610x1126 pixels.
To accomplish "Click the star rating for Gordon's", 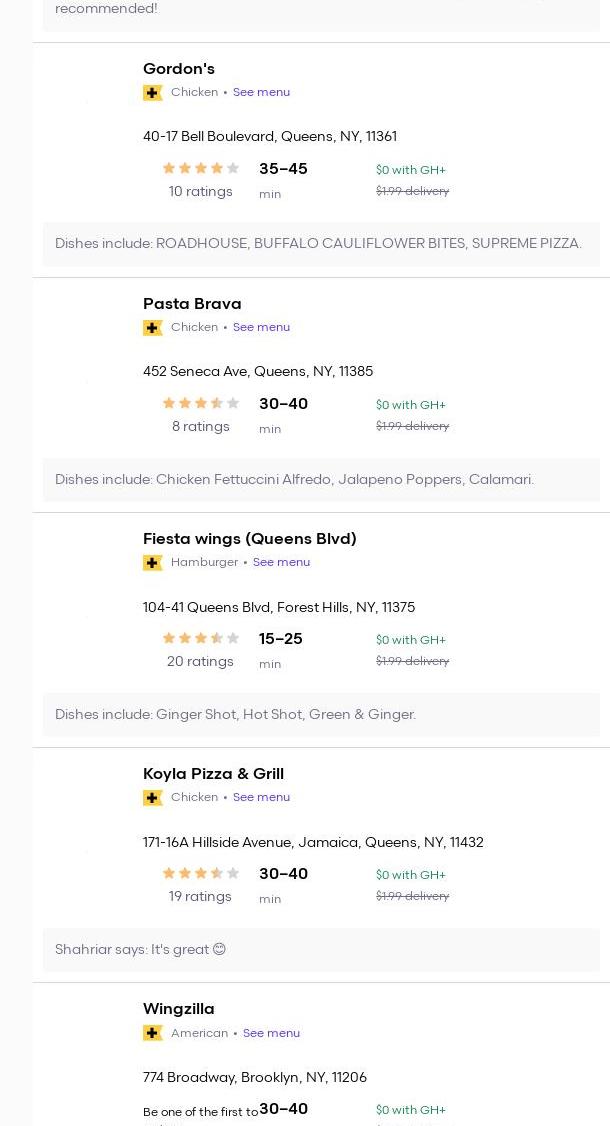I will (201, 169).
